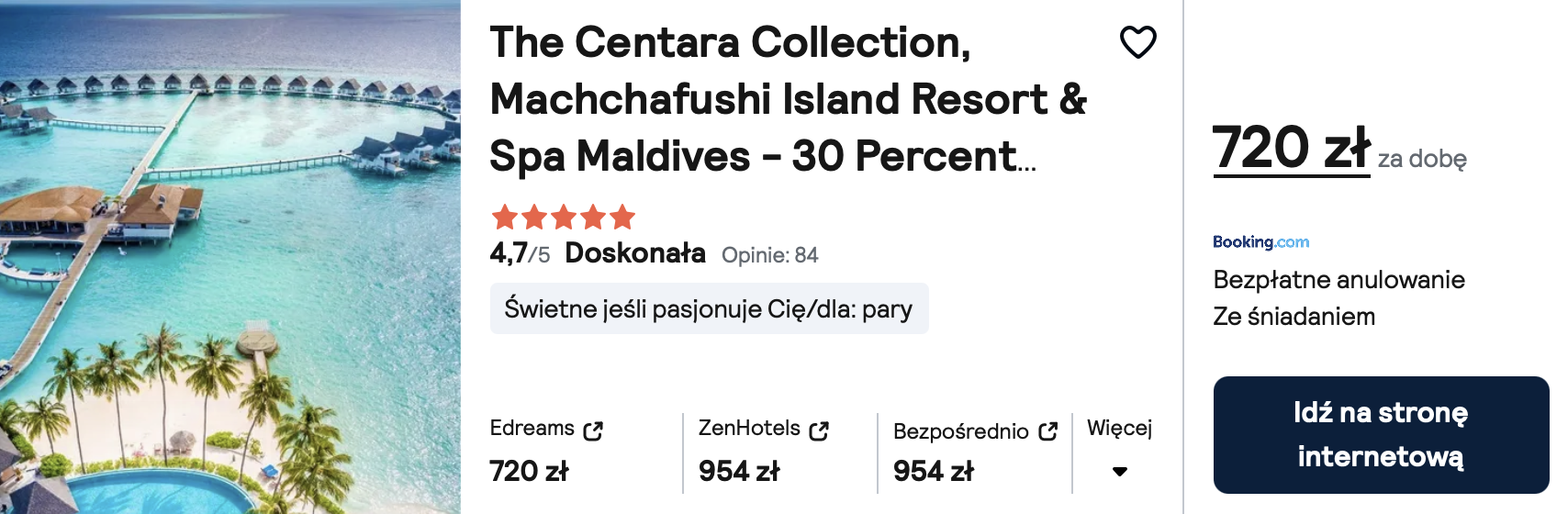Image resolution: width=1568 pixels, height=514 pixels.
Task: Click the Więcej label
Action: tap(1119, 429)
